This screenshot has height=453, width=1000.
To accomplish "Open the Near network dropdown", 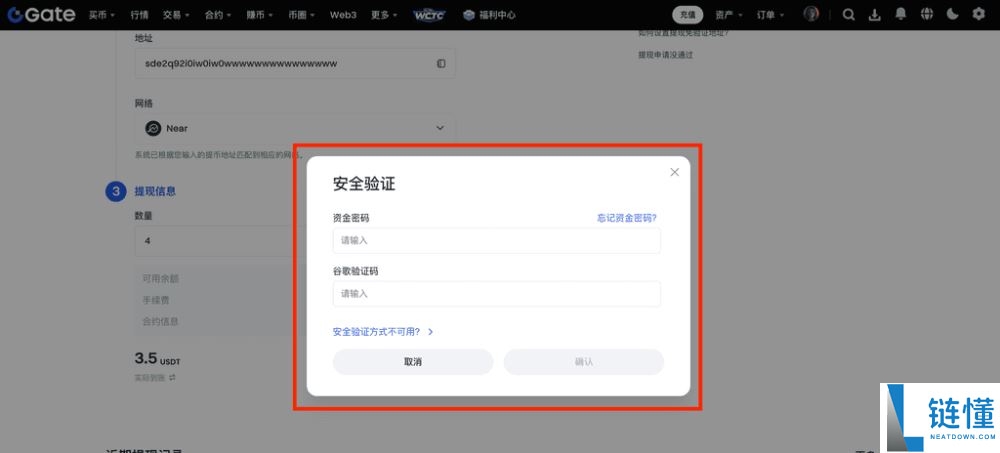I will pos(295,128).
